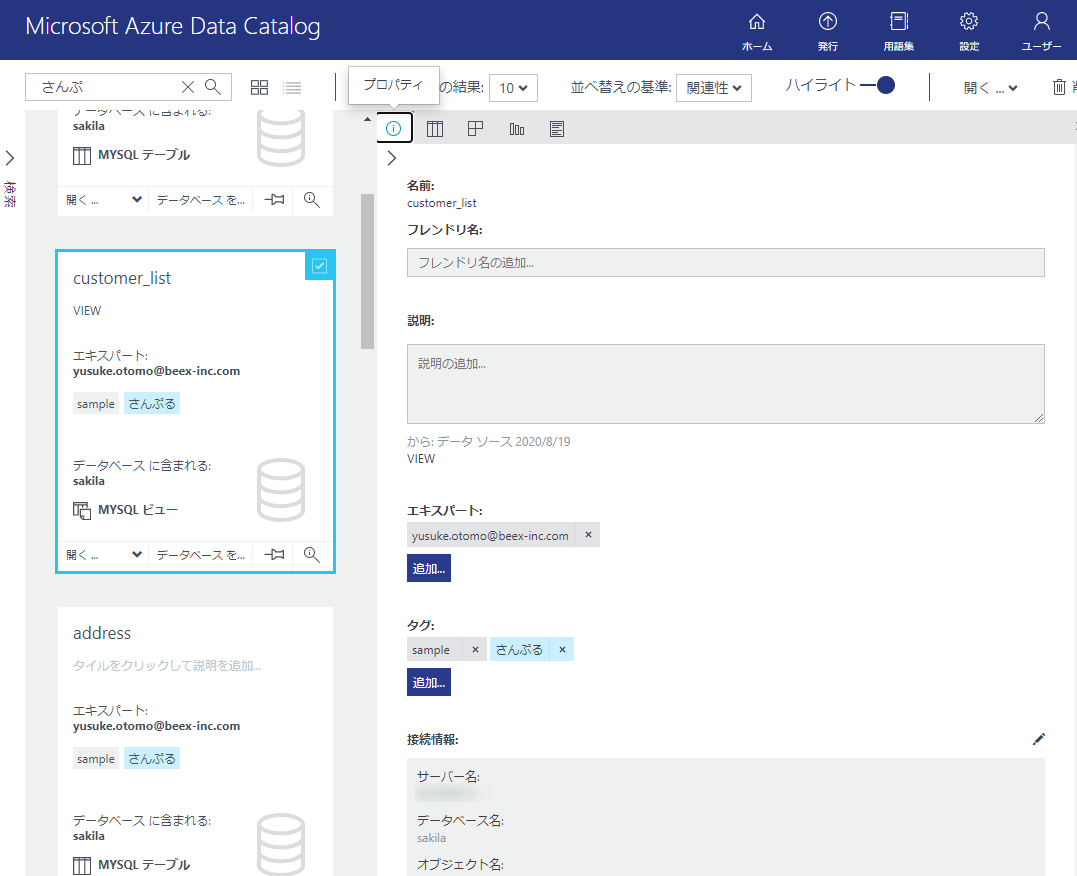The image size is (1077, 876).
Task: Uncheck the customer_list selection checkbox
Action: (319, 266)
